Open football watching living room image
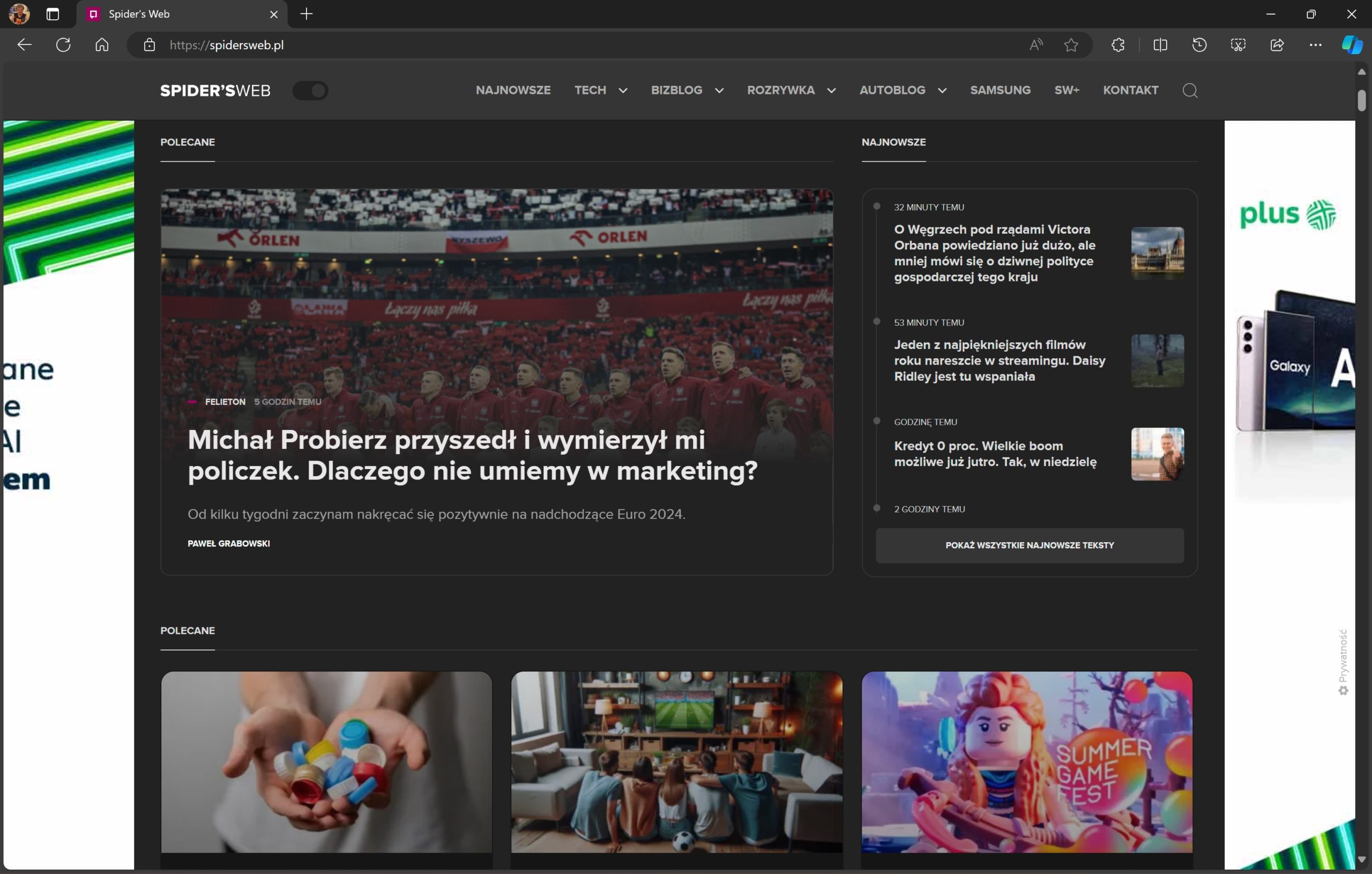Screen dimensions: 1372x874 click(676, 762)
